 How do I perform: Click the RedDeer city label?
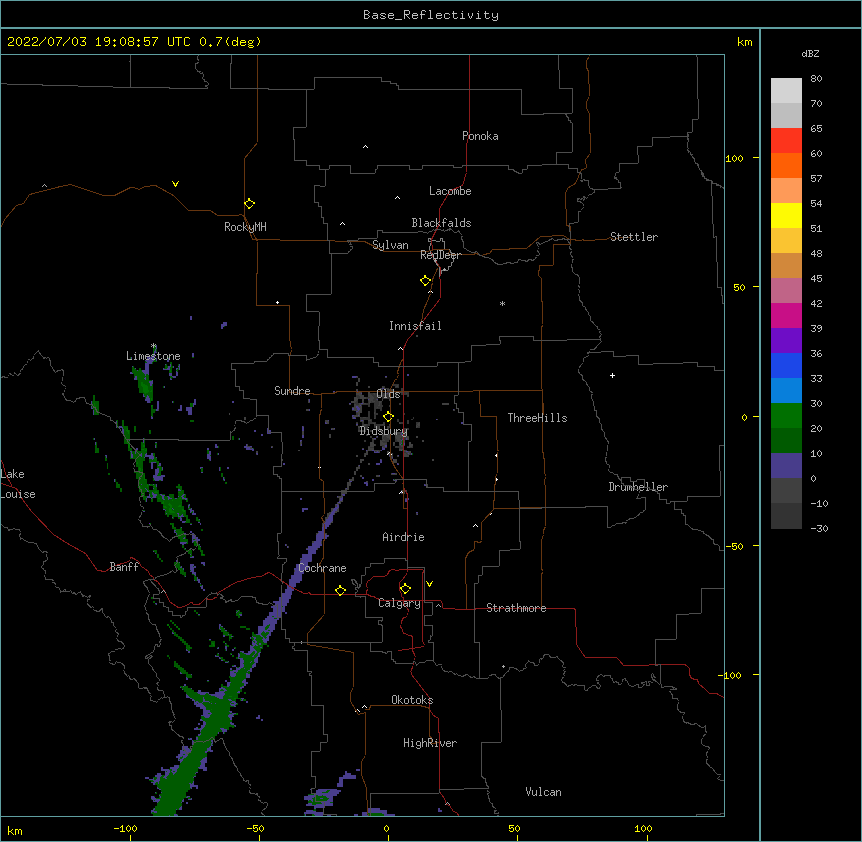tap(440, 255)
